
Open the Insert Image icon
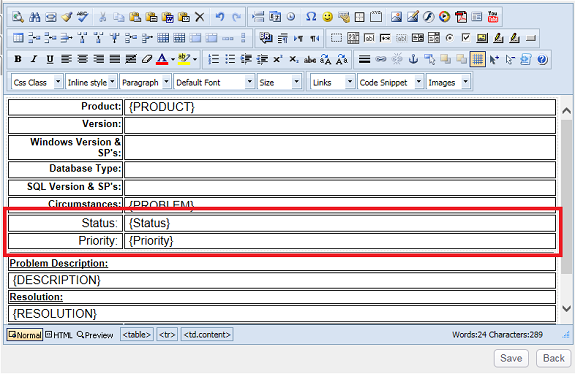tap(396, 17)
